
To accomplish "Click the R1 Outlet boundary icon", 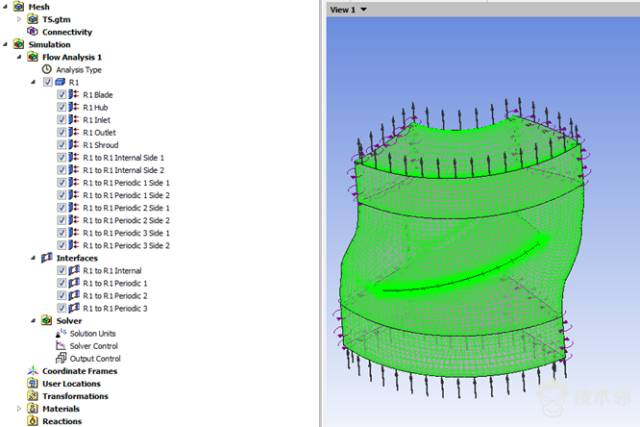I will 74,132.
